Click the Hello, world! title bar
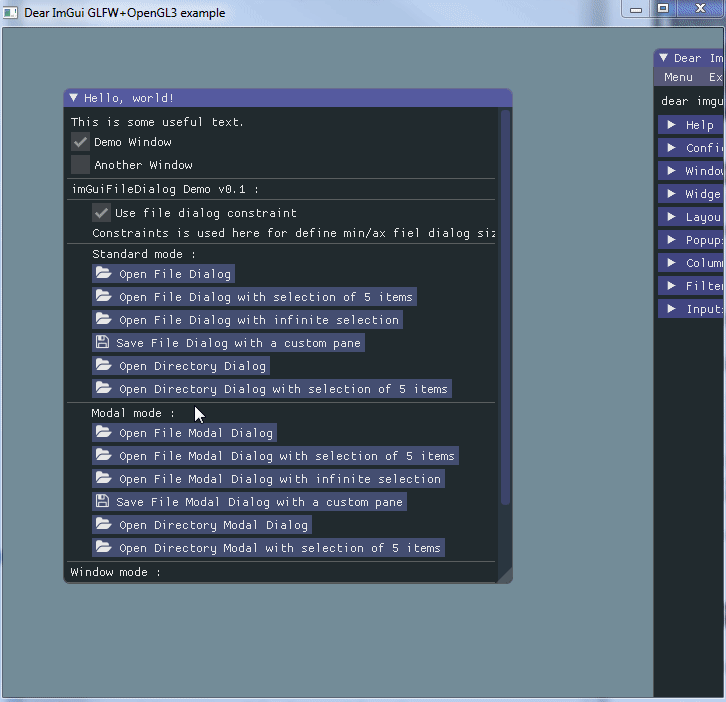Screen dimensions: 726x702 (288, 98)
